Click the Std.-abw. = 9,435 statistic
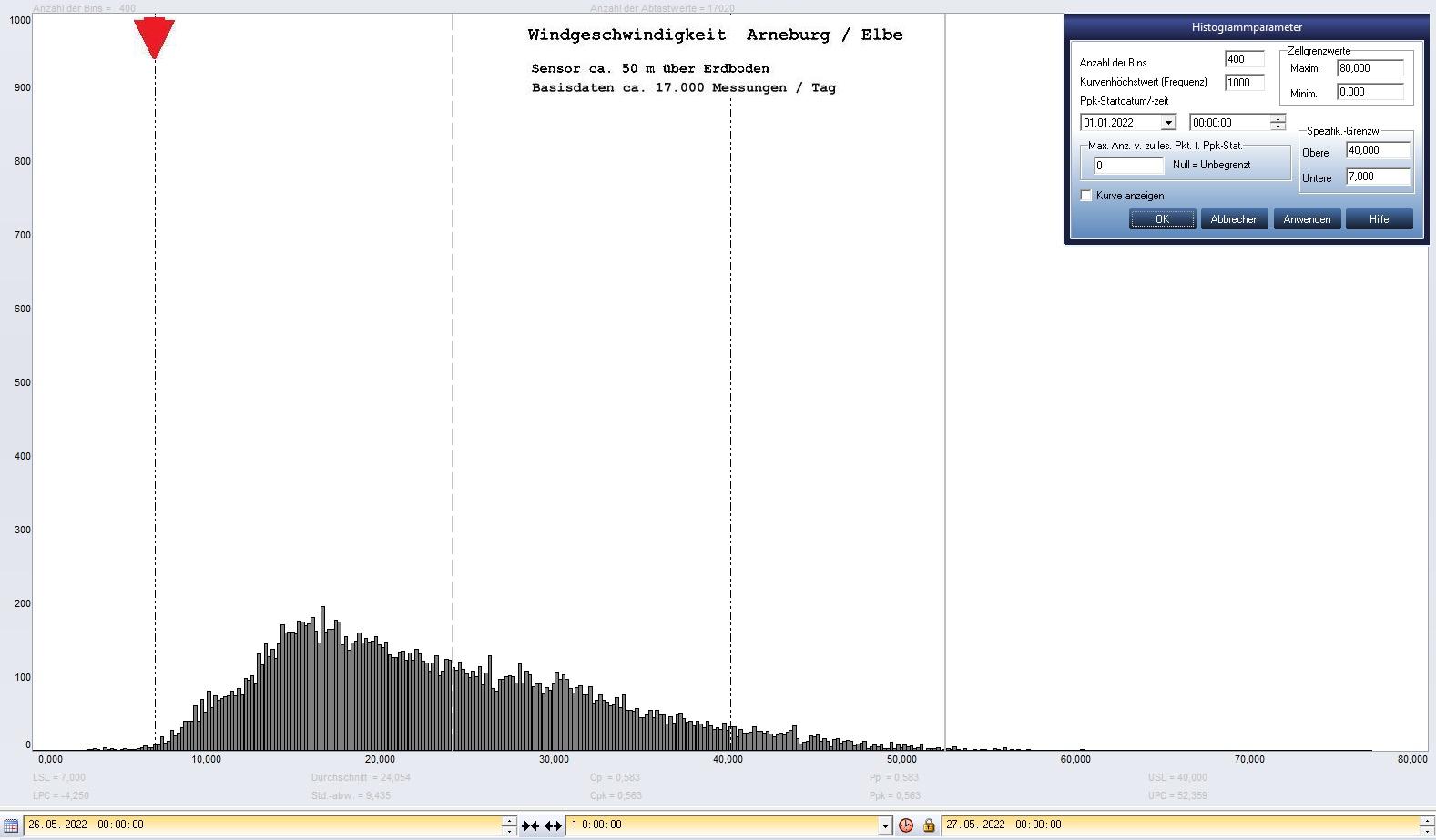Image resolution: width=1436 pixels, height=840 pixels. click(351, 796)
